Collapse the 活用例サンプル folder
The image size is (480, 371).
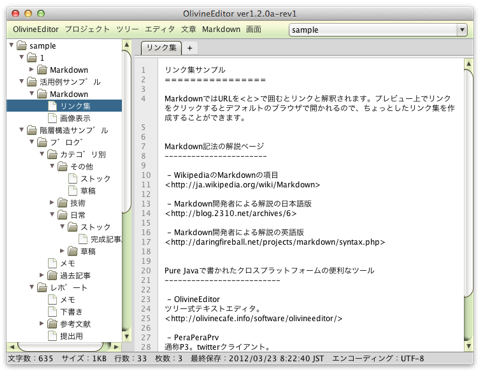coord(22,81)
